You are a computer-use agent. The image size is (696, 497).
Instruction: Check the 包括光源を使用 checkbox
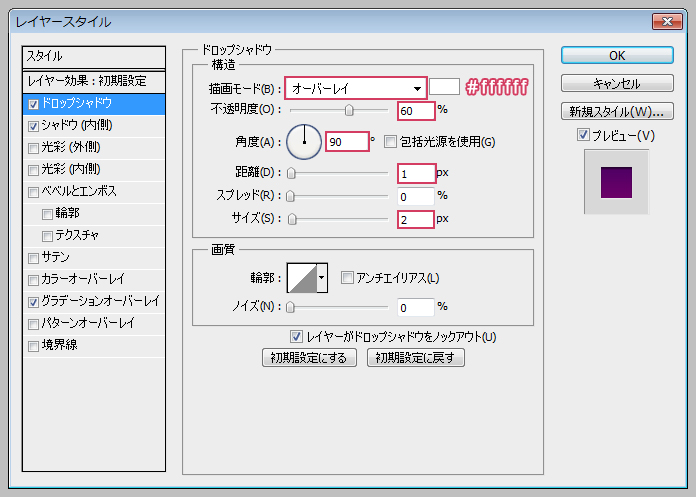[x=390, y=142]
